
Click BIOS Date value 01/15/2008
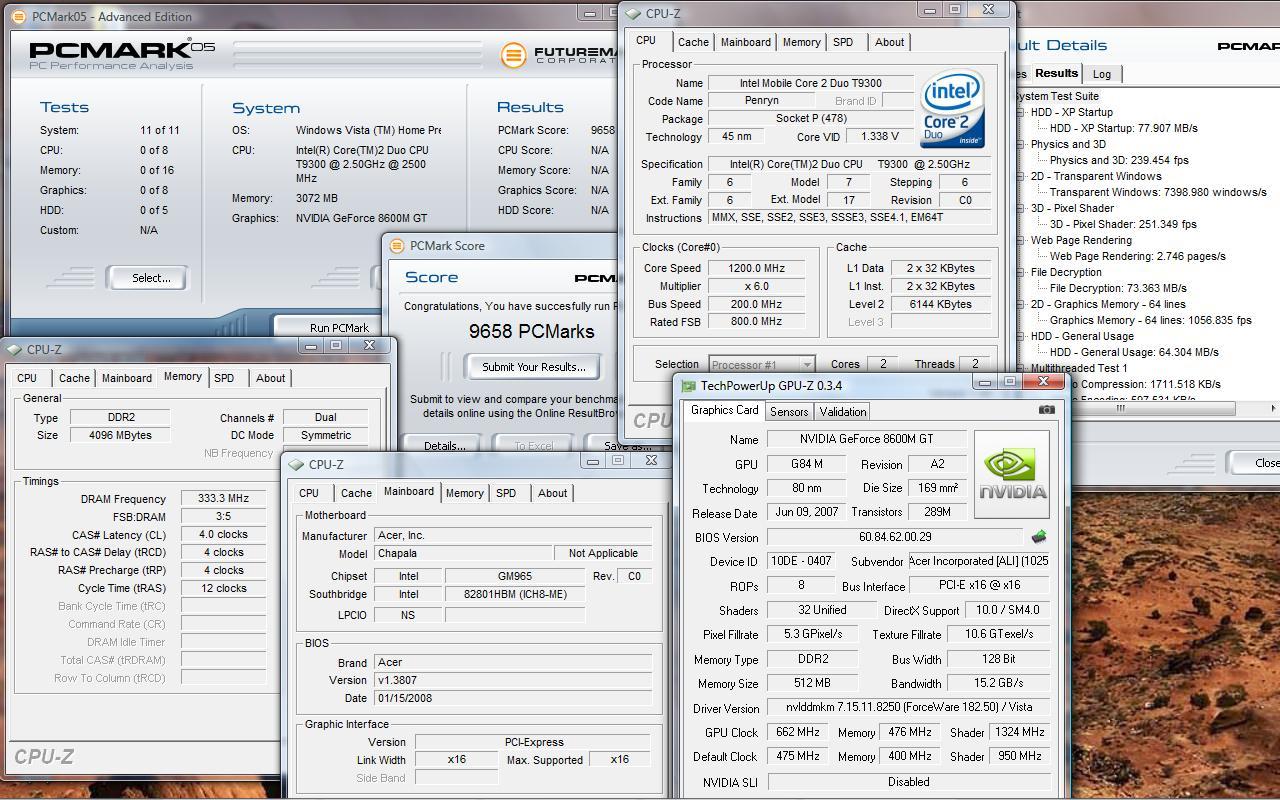point(513,698)
